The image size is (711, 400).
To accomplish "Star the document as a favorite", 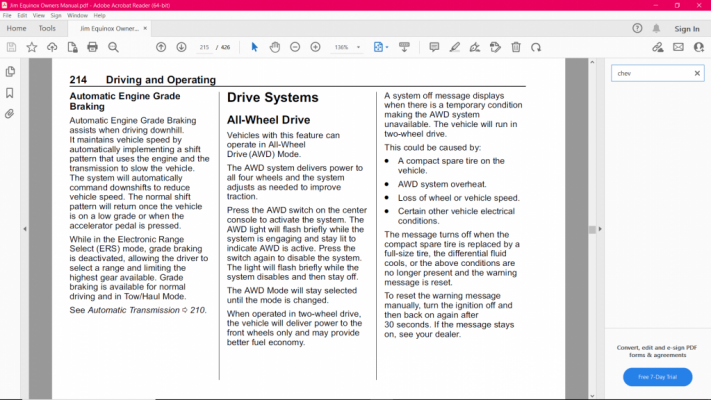I will (32, 47).
